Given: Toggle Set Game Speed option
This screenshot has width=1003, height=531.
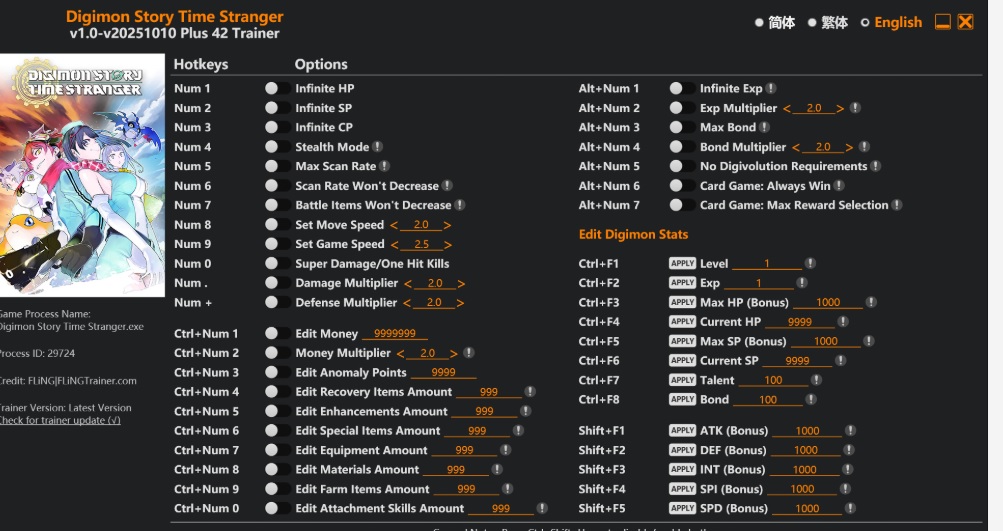Looking at the screenshot, I should pyautogui.click(x=277, y=244).
